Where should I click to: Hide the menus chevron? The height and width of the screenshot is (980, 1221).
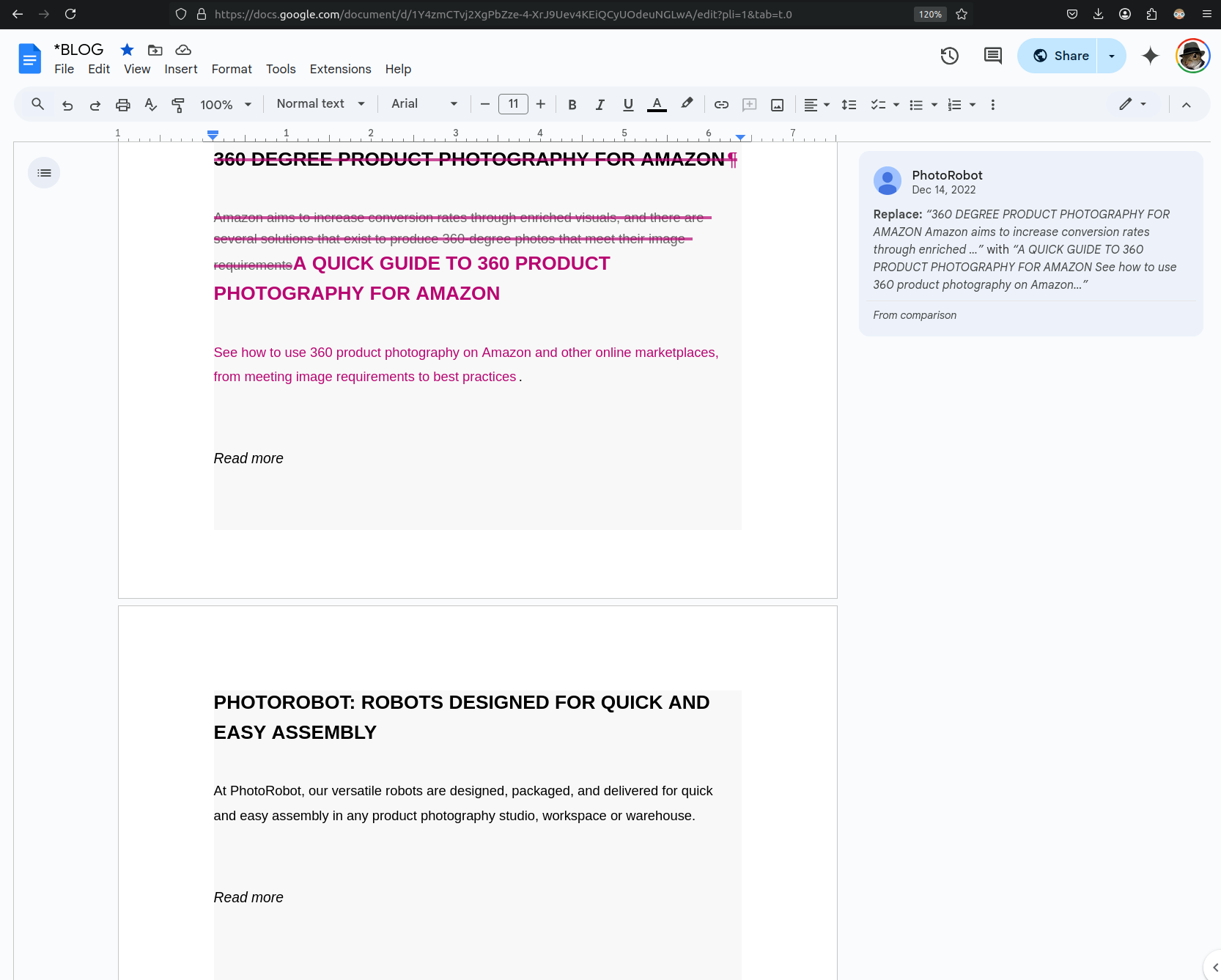[1187, 105]
